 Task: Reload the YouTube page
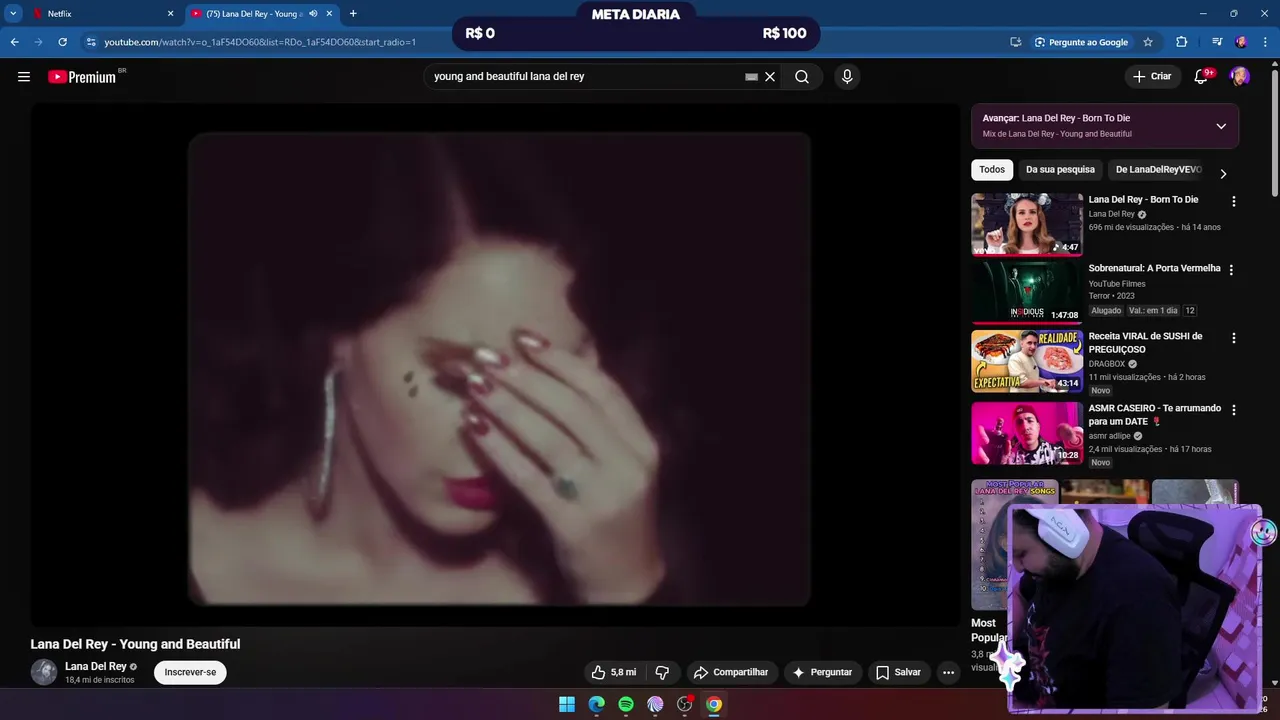62,42
